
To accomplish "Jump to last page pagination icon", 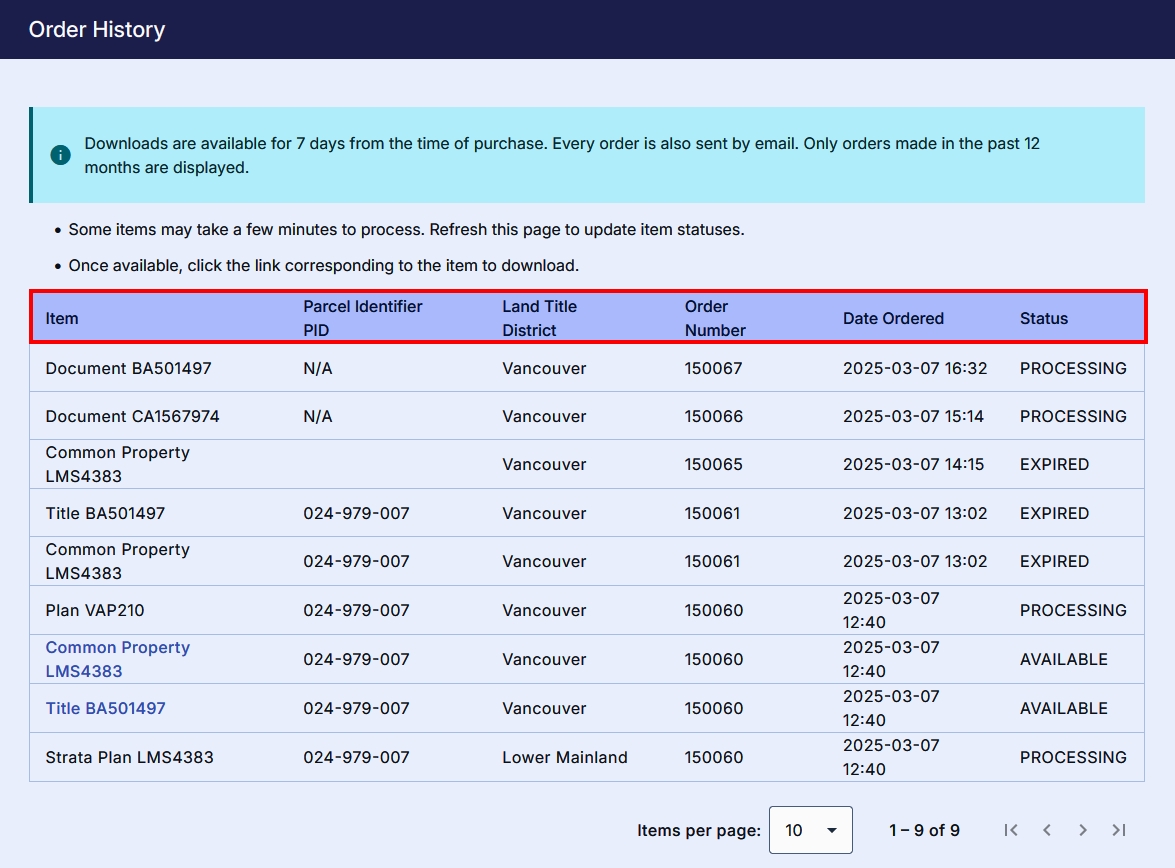I will click(x=1119, y=830).
